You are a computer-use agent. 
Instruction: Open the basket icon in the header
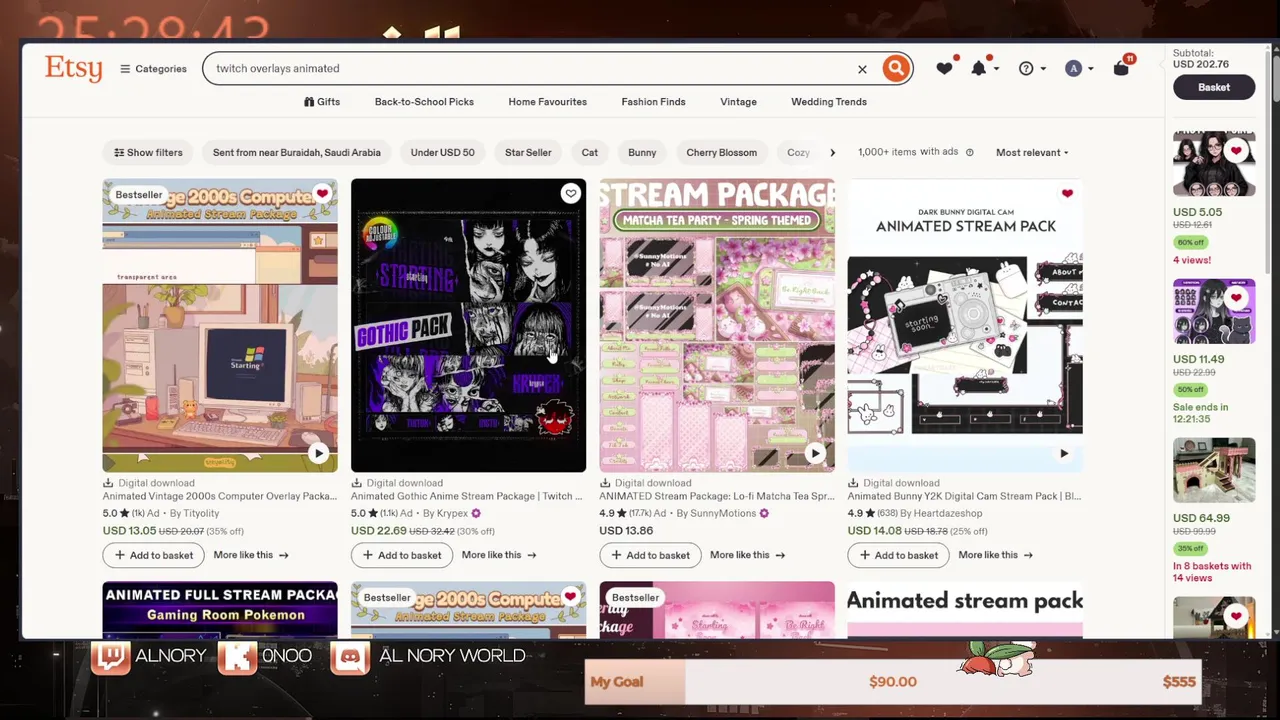click(x=1122, y=68)
